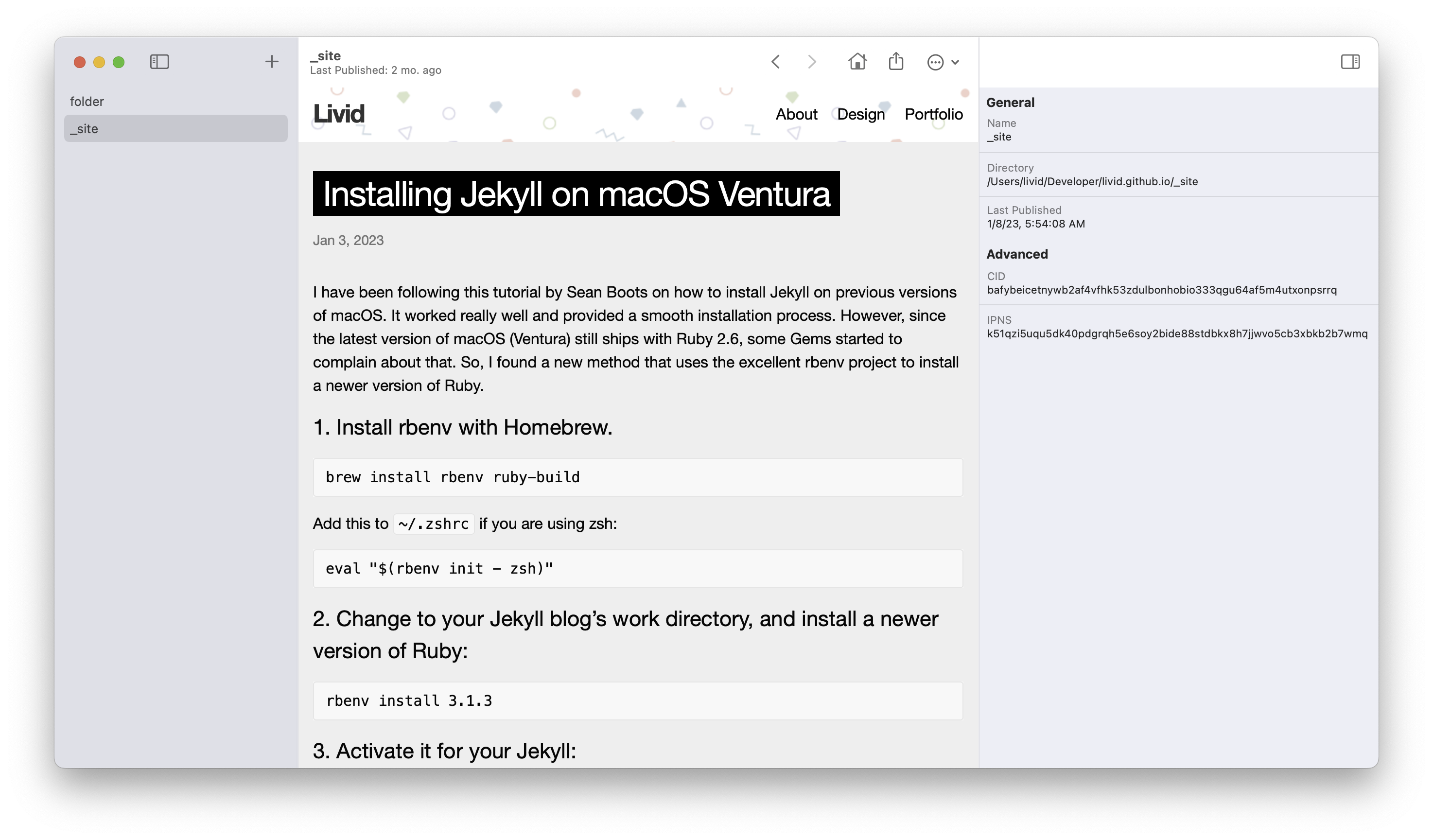
Task: Close the window with the red button
Action: pos(80,62)
